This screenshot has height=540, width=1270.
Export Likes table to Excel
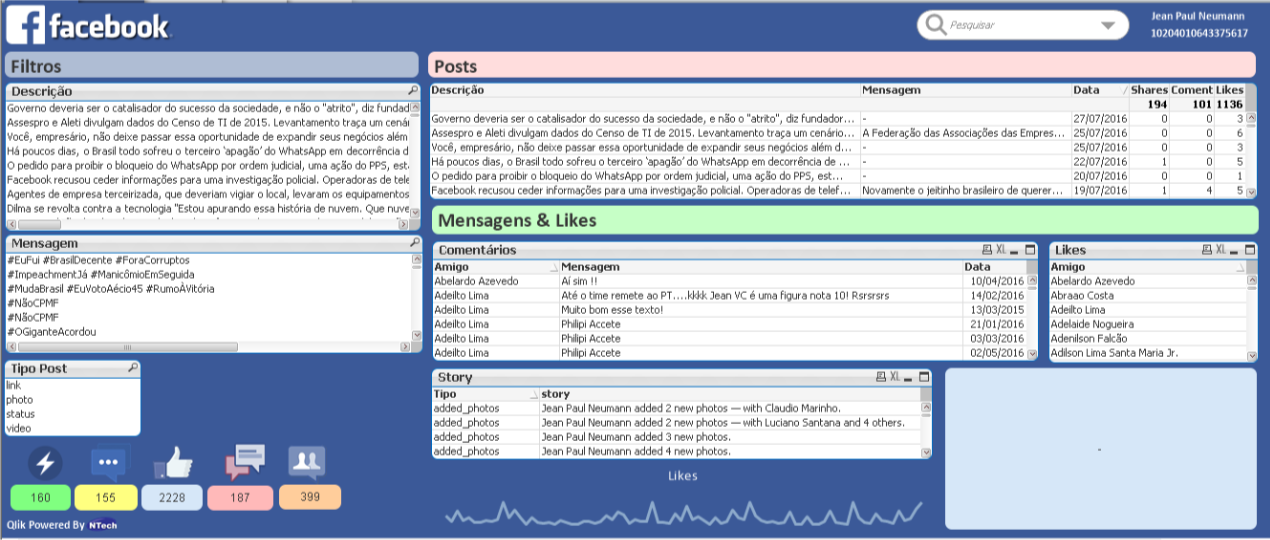(1220, 250)
